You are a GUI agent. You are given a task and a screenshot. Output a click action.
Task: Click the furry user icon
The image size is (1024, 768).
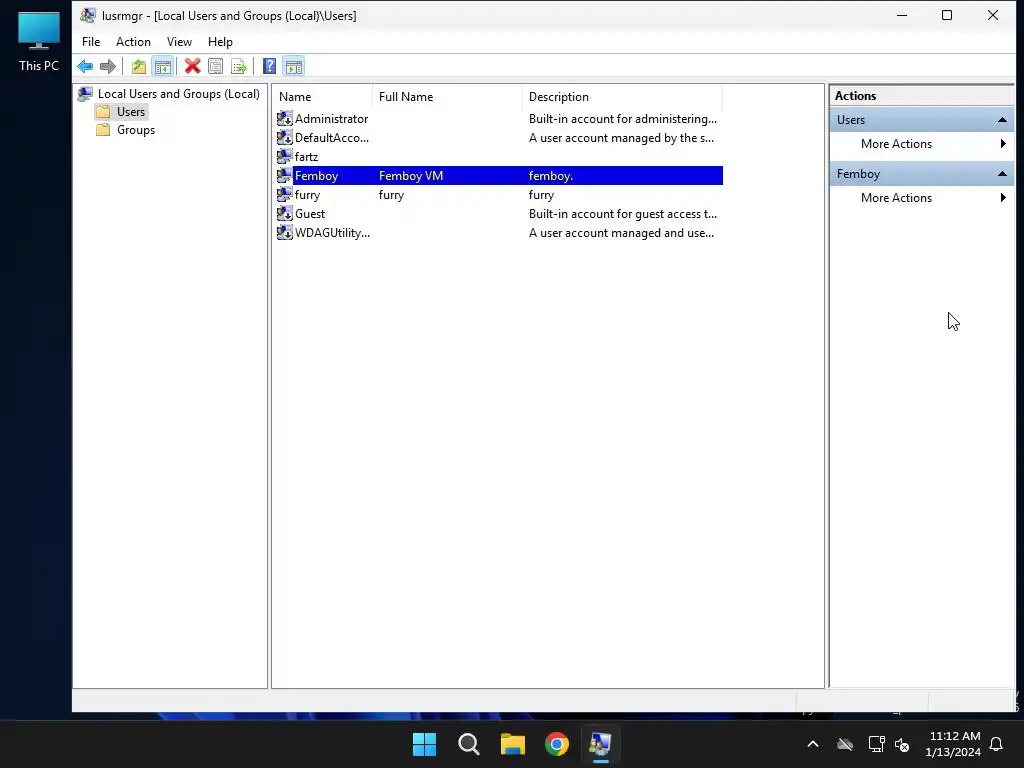(x=285, y=194)
